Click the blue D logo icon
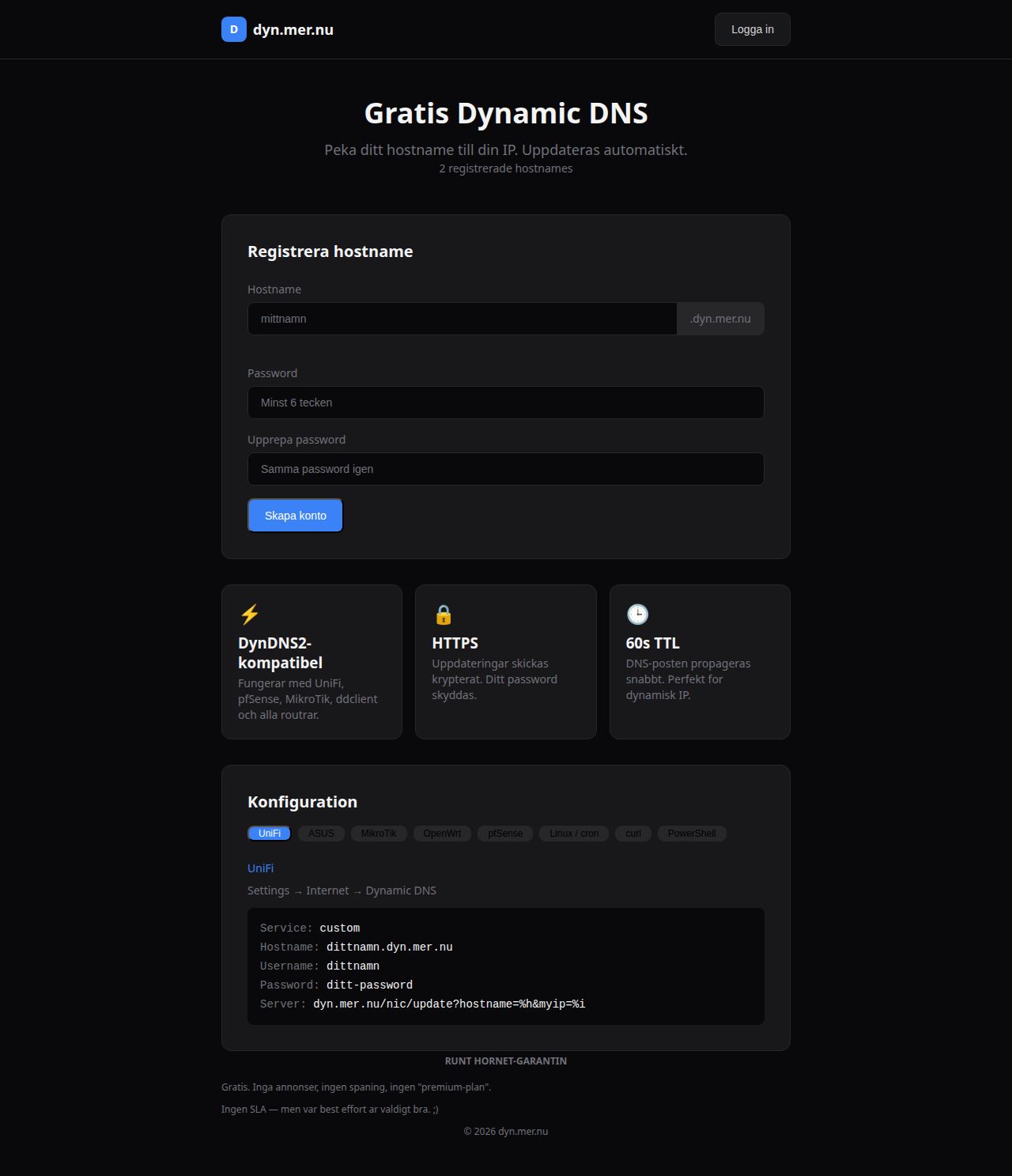Image resolution: width=1012 pixels, height=1176 pixels. pyautogui.click(x=234, y=29)
